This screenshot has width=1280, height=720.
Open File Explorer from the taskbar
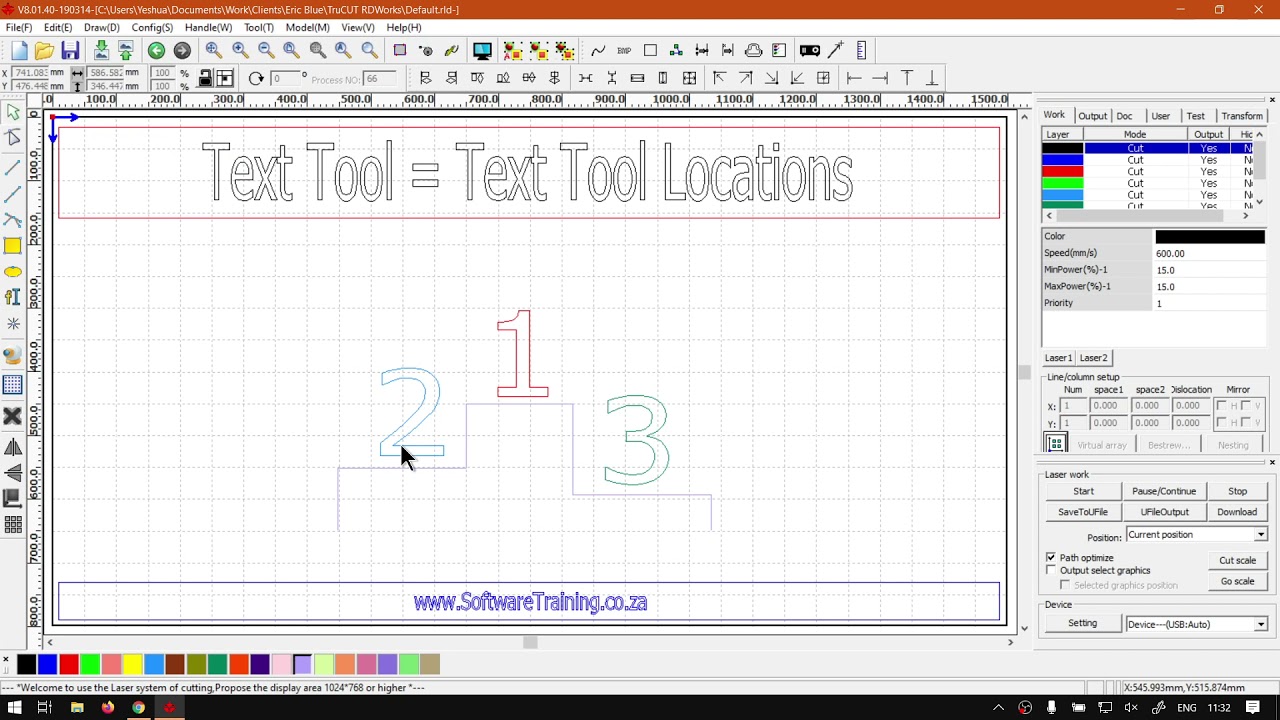click(x=77, y=708)
